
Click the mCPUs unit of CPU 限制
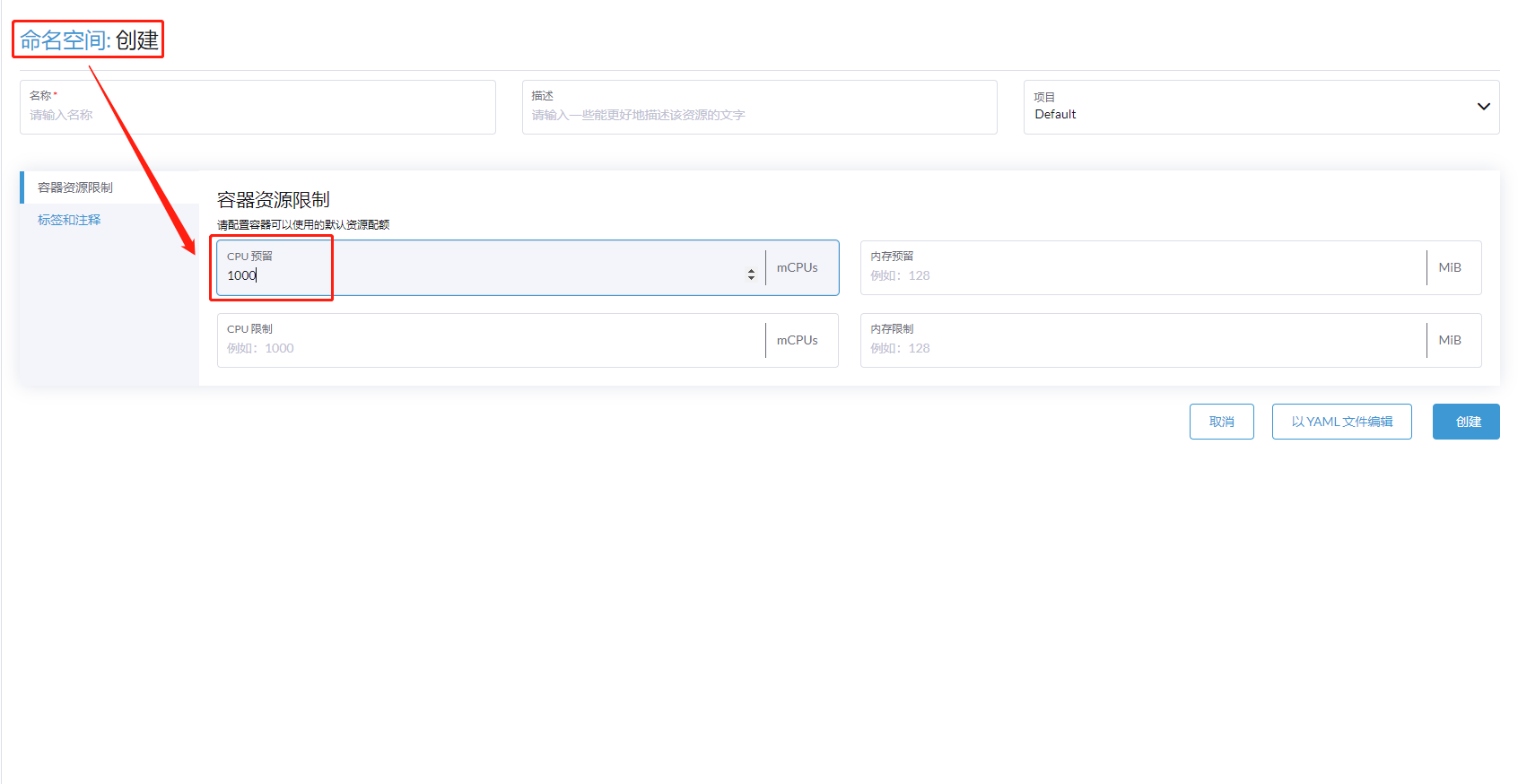pyautogui.click(x=798, y=340)
